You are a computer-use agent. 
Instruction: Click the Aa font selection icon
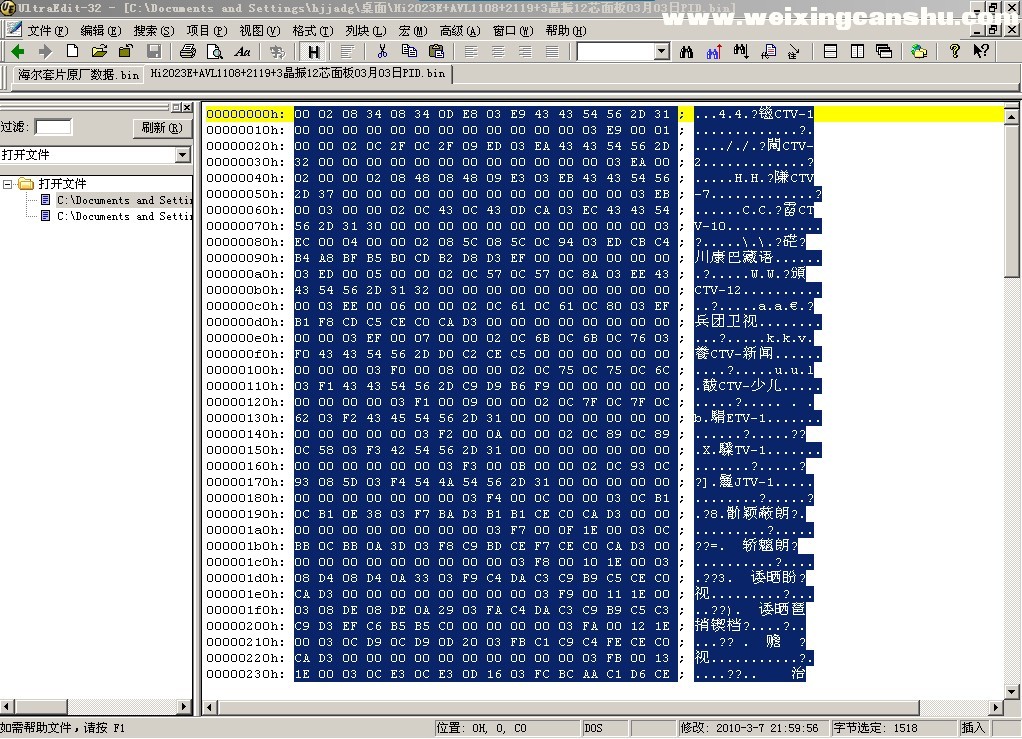[242, 51]
